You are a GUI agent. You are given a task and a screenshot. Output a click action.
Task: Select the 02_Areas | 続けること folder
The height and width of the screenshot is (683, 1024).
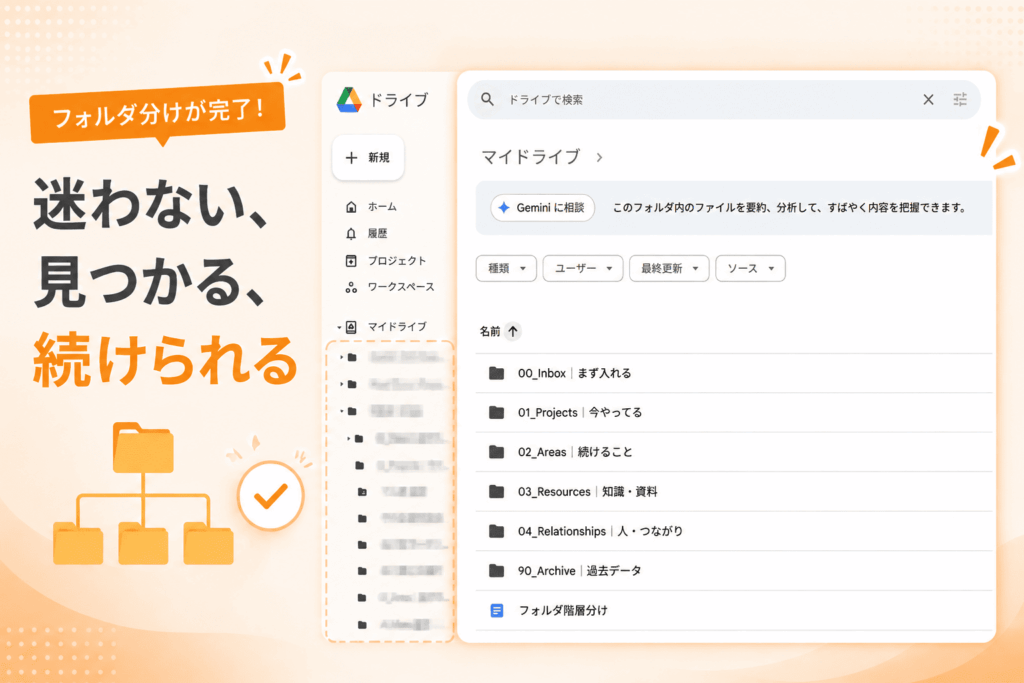[x=733, y=452]
